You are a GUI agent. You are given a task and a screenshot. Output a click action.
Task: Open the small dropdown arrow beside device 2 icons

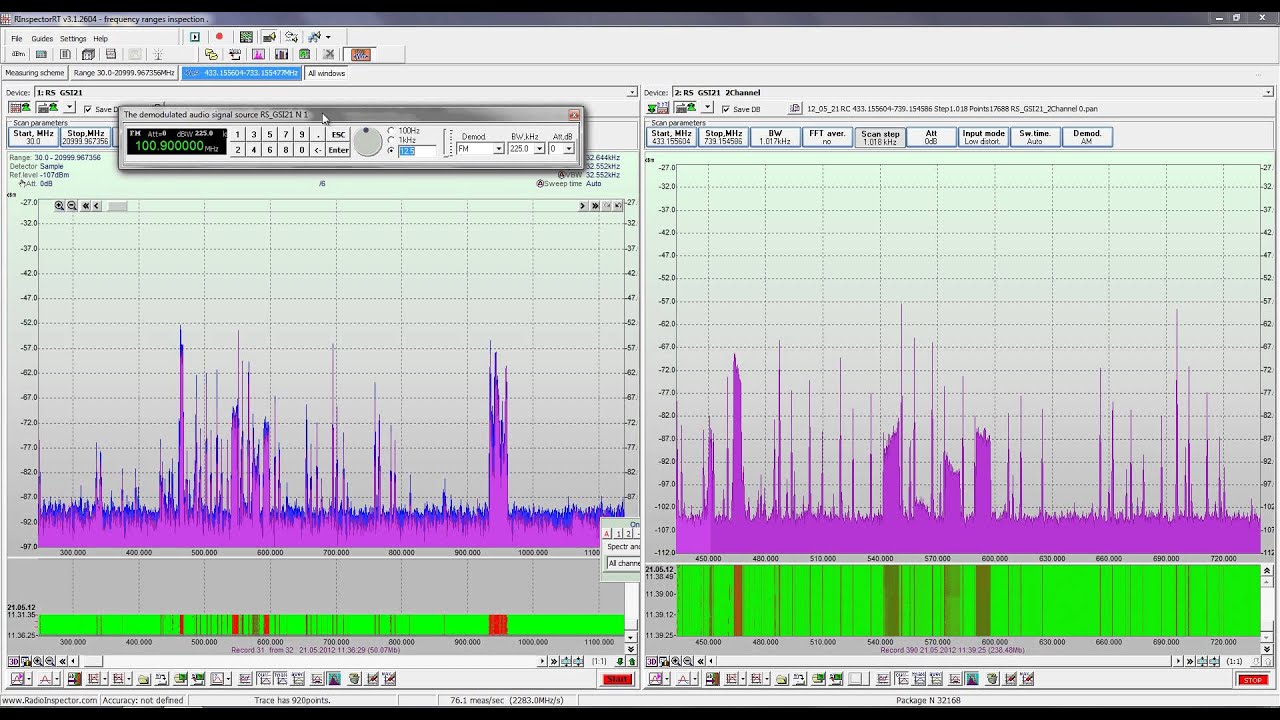708,108
